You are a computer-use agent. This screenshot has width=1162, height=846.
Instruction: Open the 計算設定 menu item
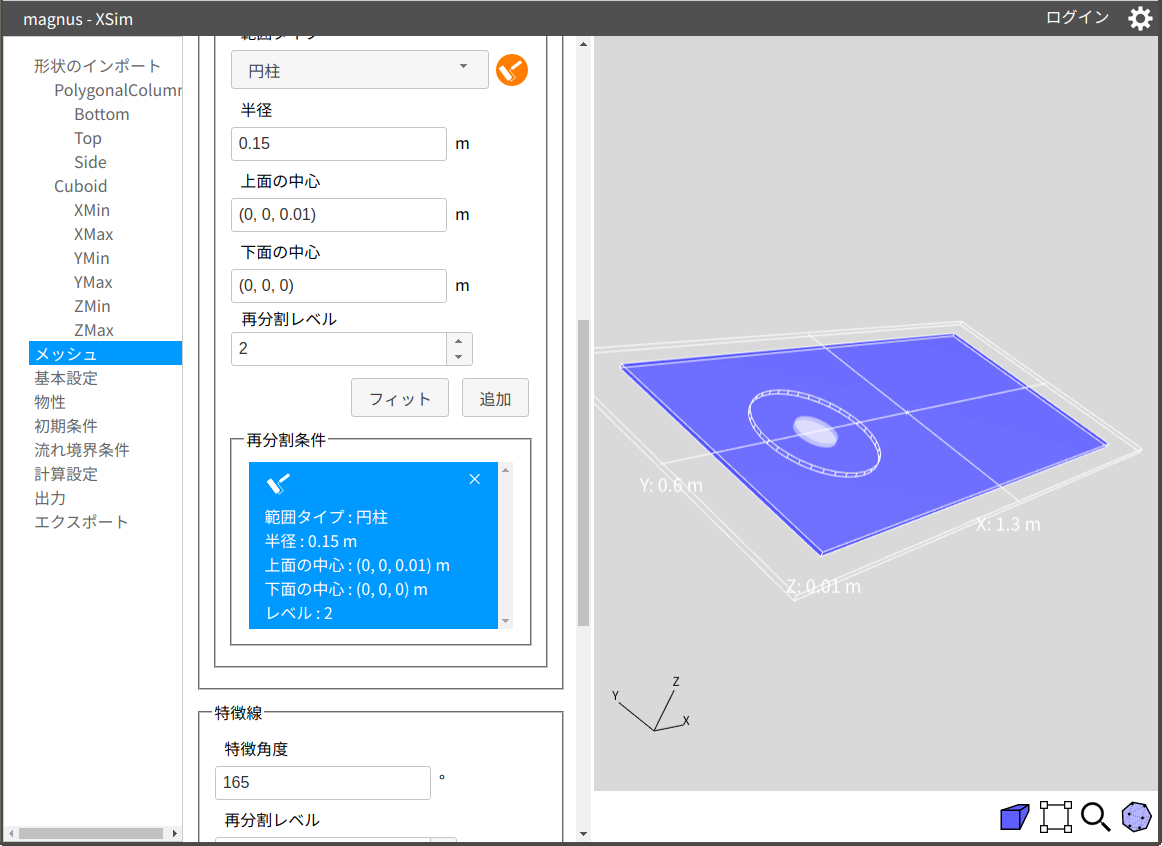tap(66, 474)
